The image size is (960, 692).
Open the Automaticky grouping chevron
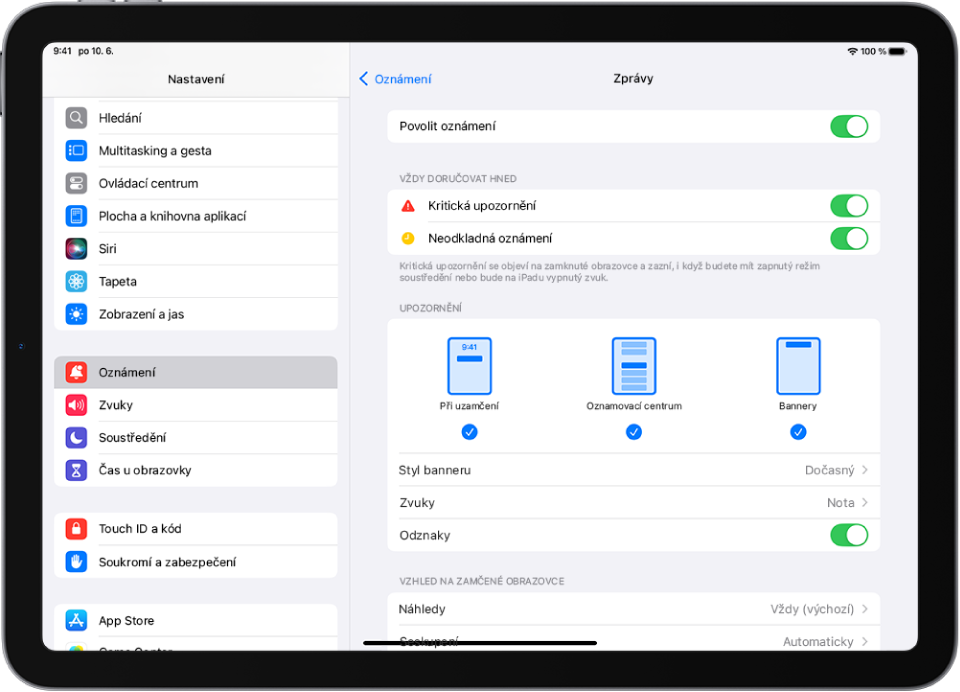865,641
